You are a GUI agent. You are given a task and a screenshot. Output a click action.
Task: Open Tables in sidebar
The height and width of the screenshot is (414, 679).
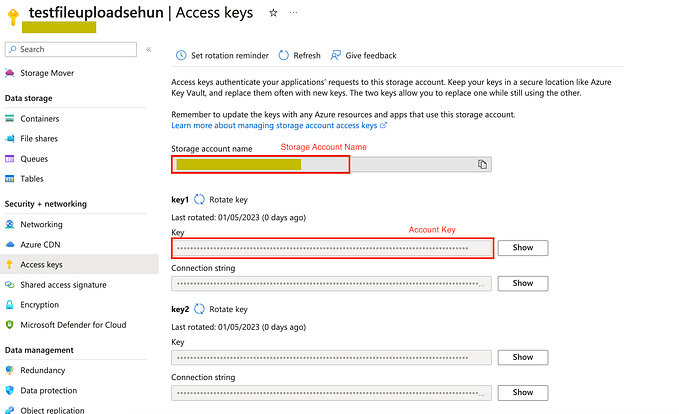click(32, 179)
